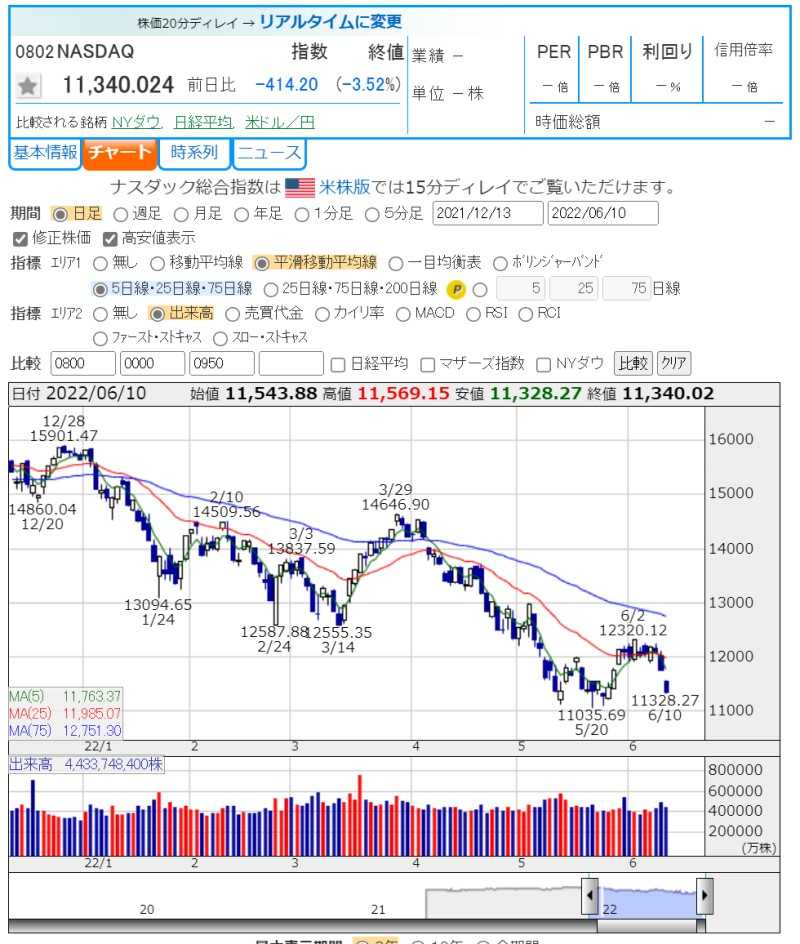
Task: Choose 25日線・75日線・200日線 option
Action: point(271,290)
